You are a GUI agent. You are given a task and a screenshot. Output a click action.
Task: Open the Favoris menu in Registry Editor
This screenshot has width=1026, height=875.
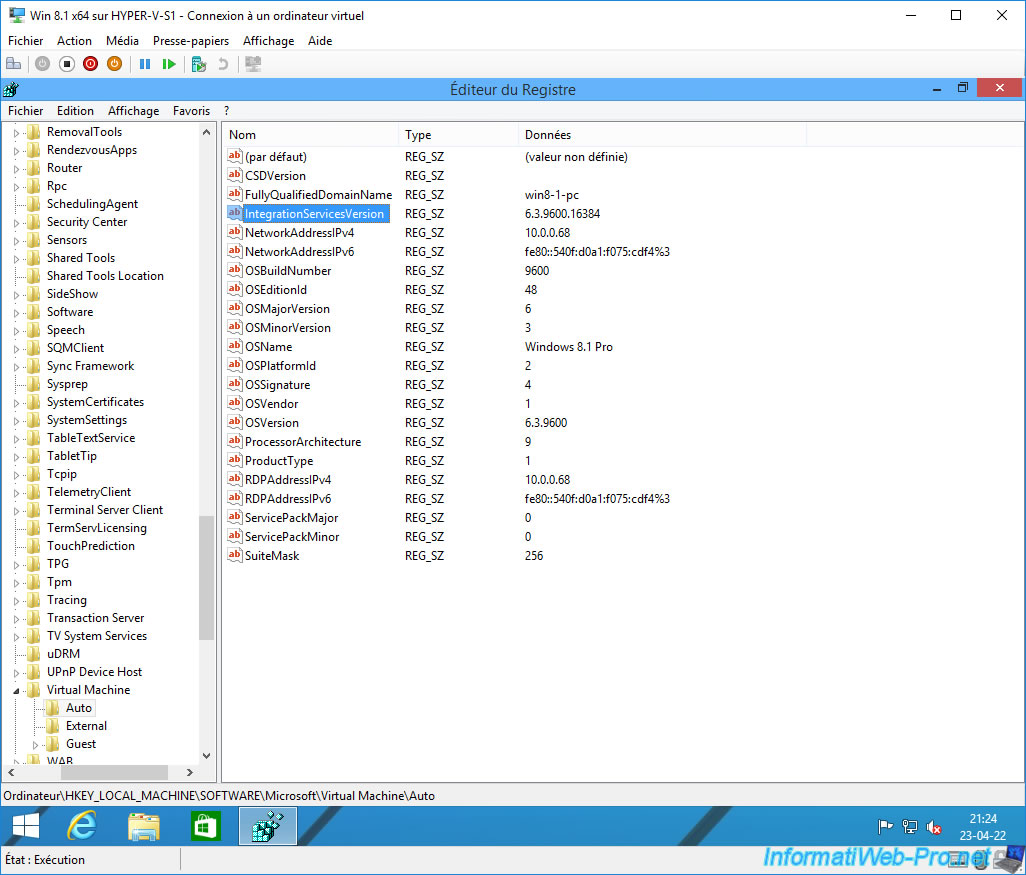(x=191, y=110)
